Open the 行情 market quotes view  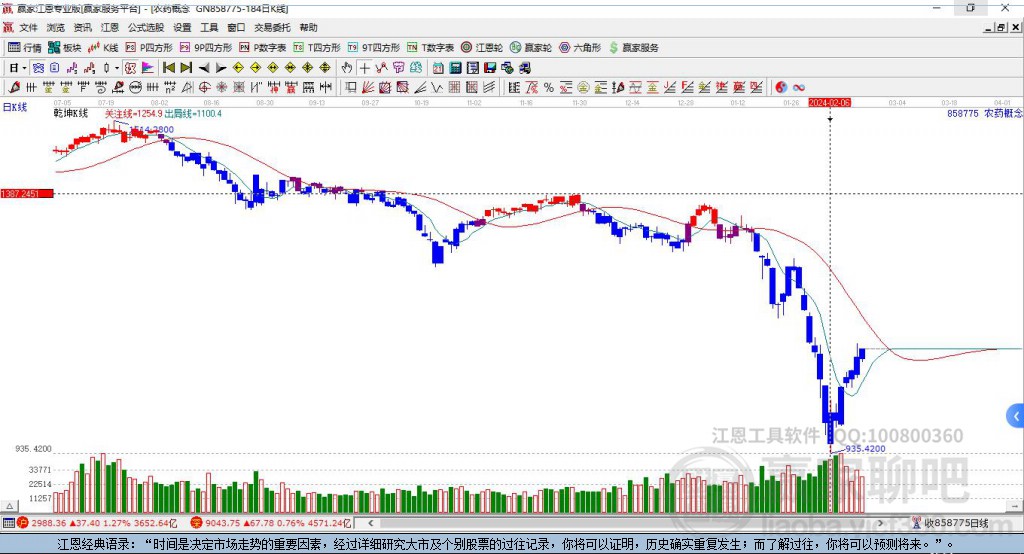tap(24, 48)
